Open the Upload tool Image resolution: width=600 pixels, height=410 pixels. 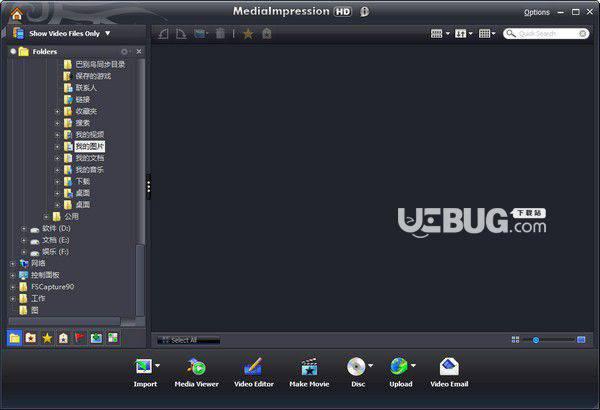point(401,373)
